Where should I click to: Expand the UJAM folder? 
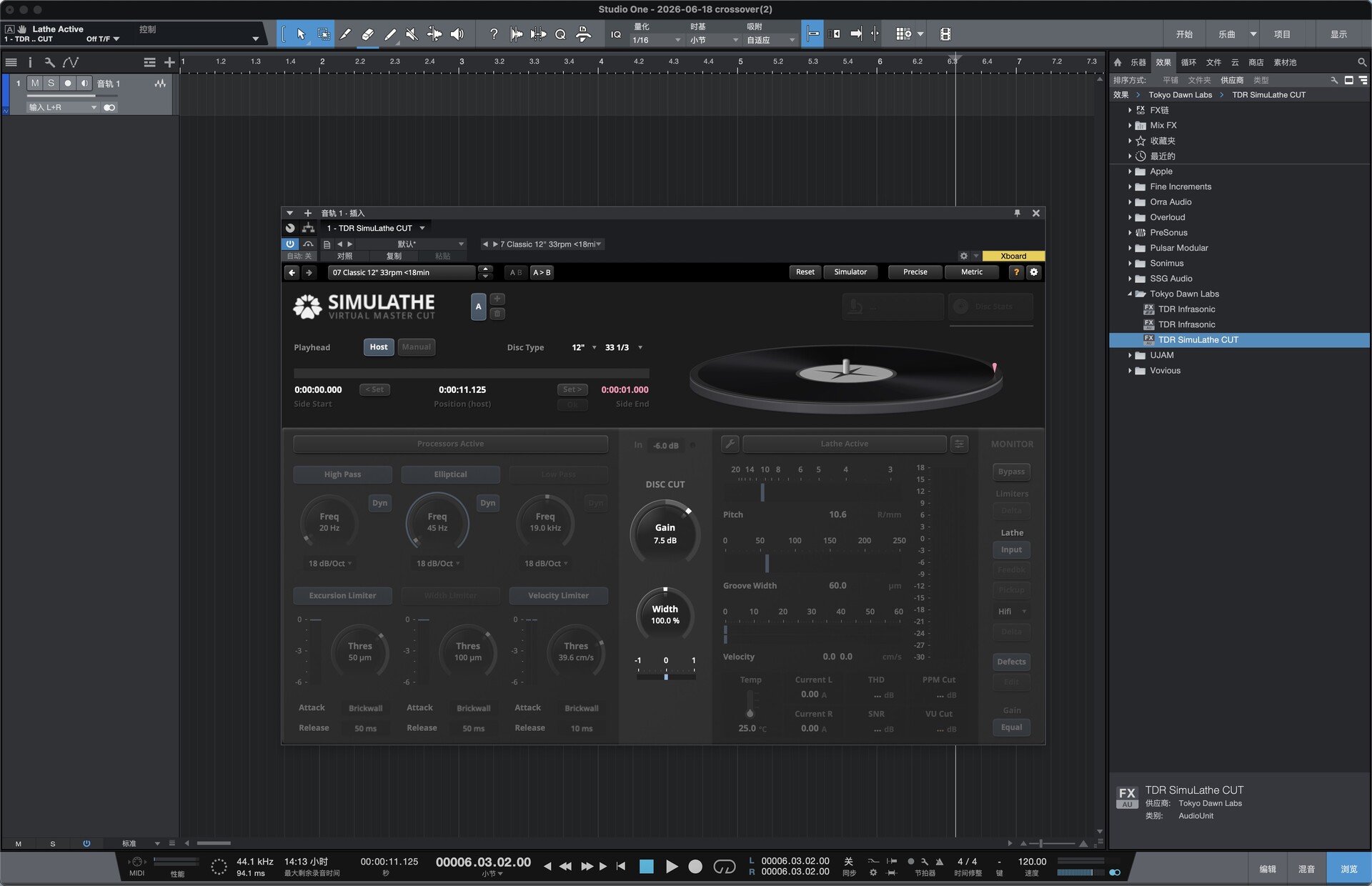tap(1130, 356)
